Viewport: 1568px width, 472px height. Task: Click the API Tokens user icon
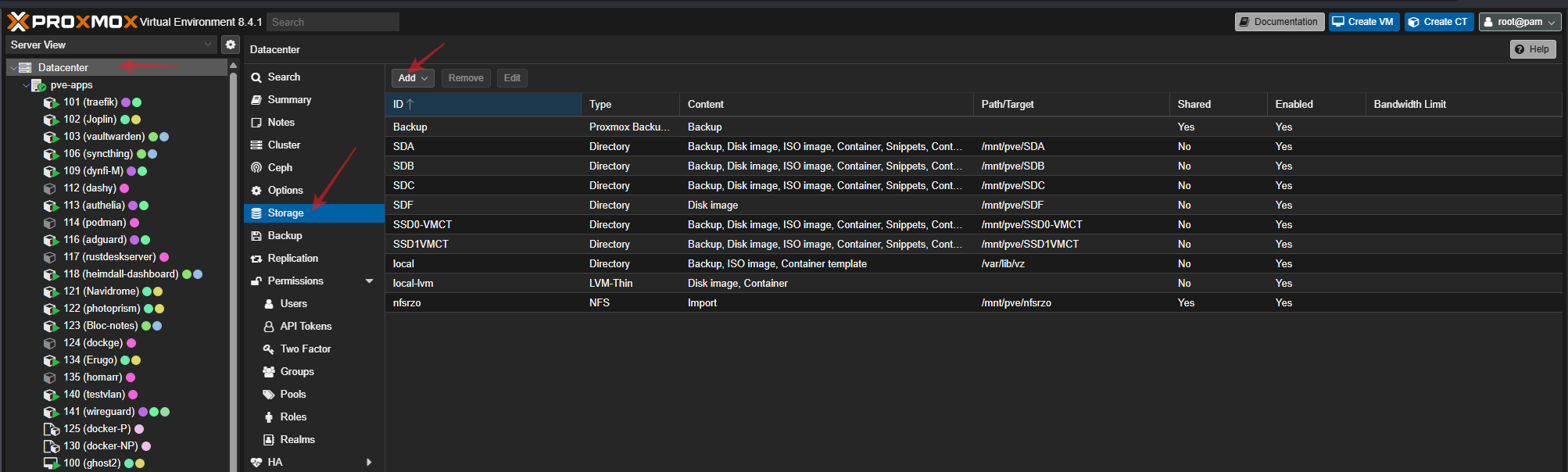tap(269, 327)
